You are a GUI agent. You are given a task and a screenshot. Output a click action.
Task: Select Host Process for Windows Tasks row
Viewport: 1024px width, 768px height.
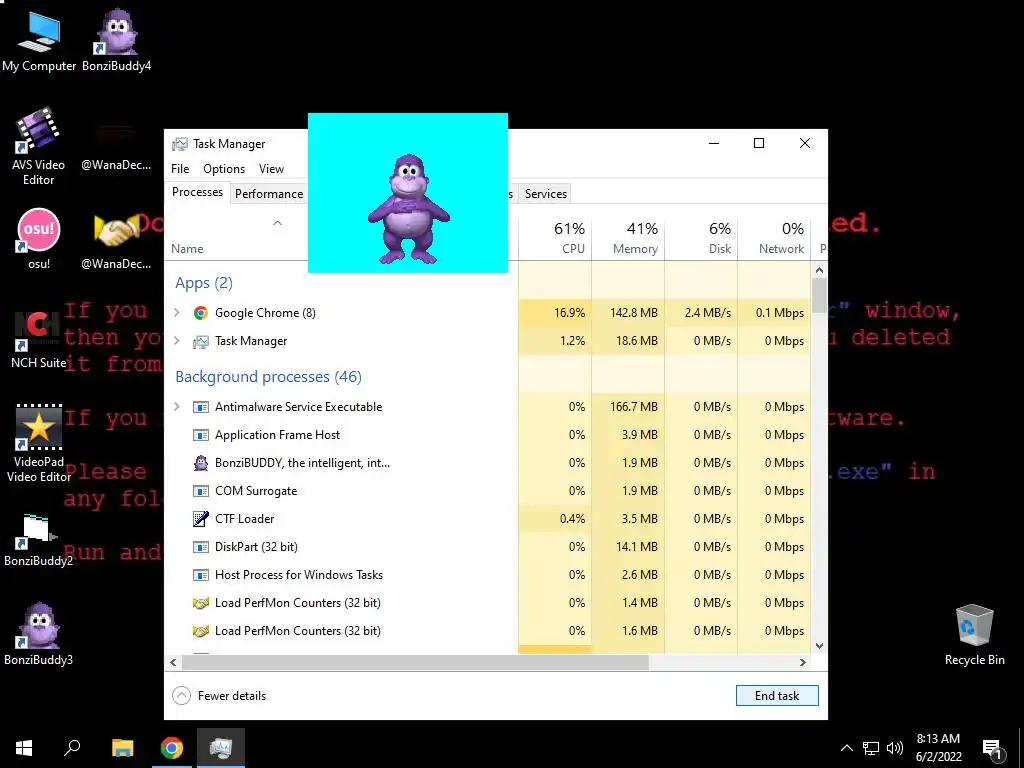click(488, 575)
